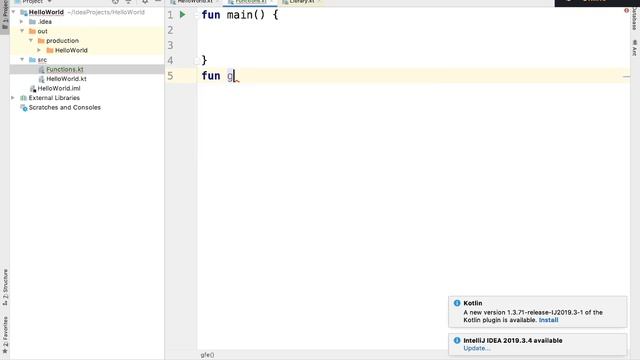Click Install link in Kotlin notification

[548, 320]
